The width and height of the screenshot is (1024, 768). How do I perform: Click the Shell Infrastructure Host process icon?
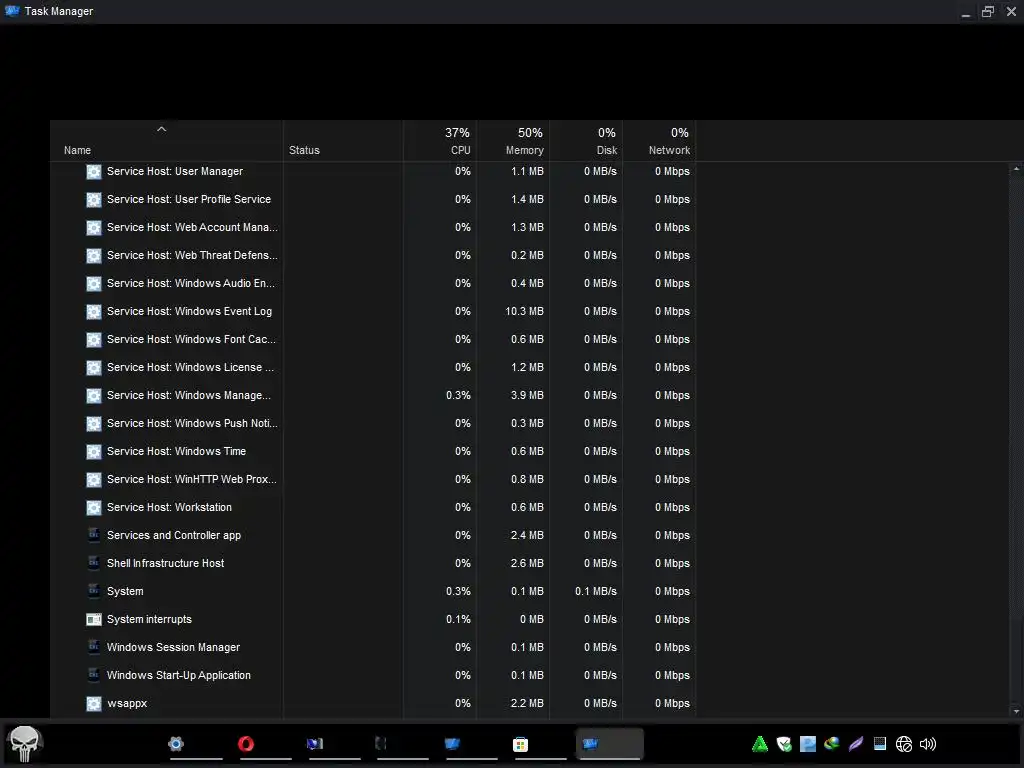(x=94, y=563)
